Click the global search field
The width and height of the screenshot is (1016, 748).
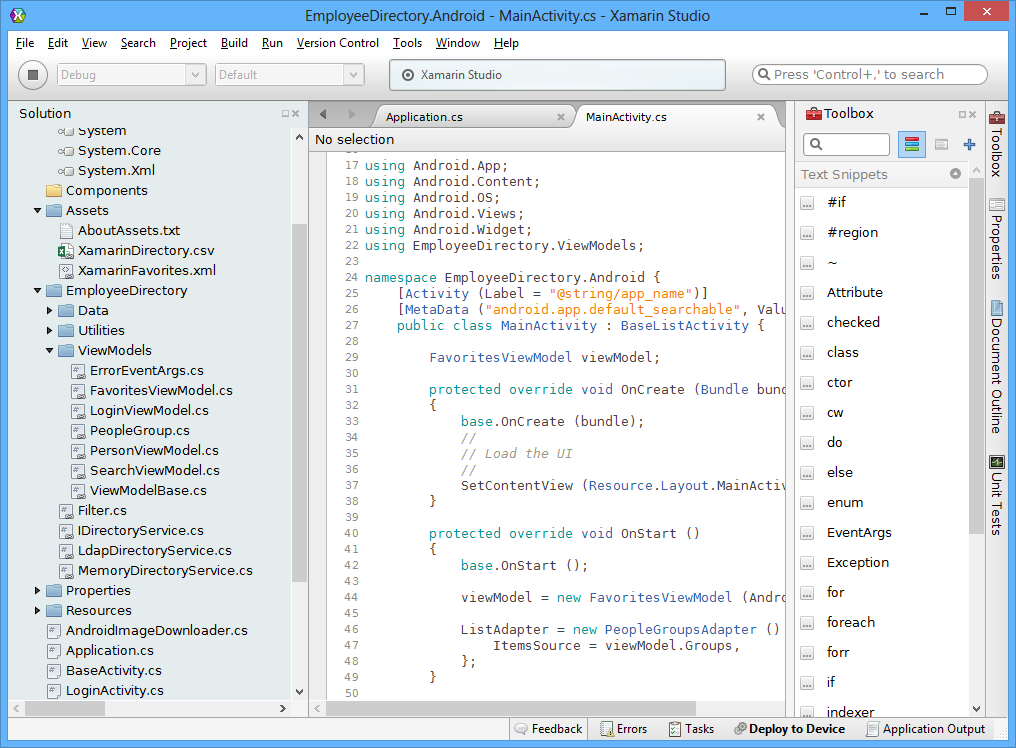click(x=870, y=75)
